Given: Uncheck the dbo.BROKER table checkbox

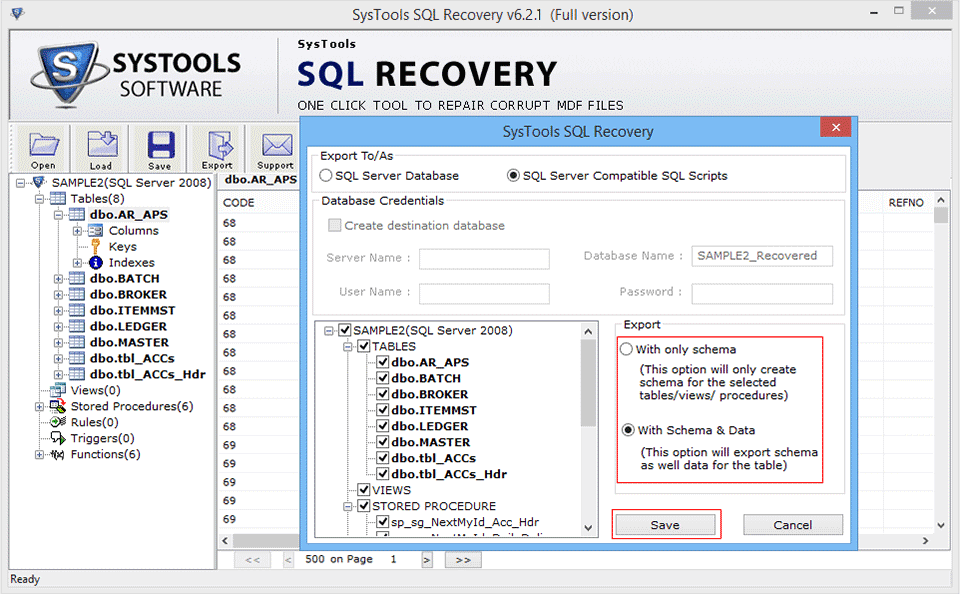Looking at the screenshot, I should (382, 394).
